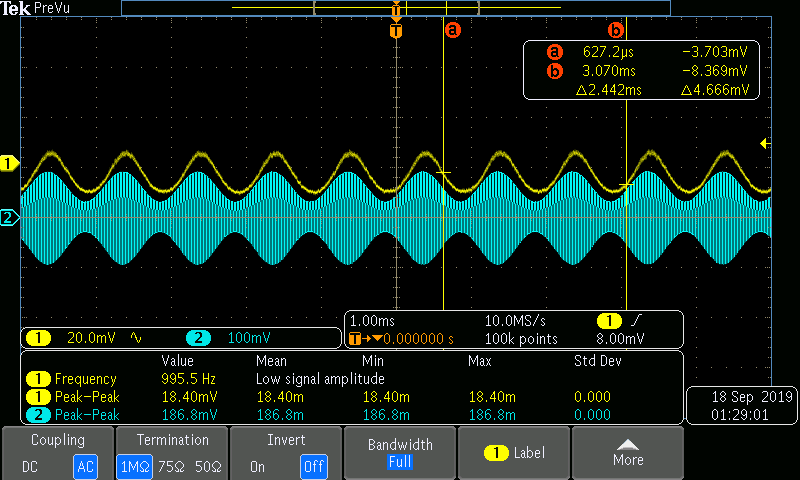Click the orange trigger position marker T
800x480 pixels.
396,31
